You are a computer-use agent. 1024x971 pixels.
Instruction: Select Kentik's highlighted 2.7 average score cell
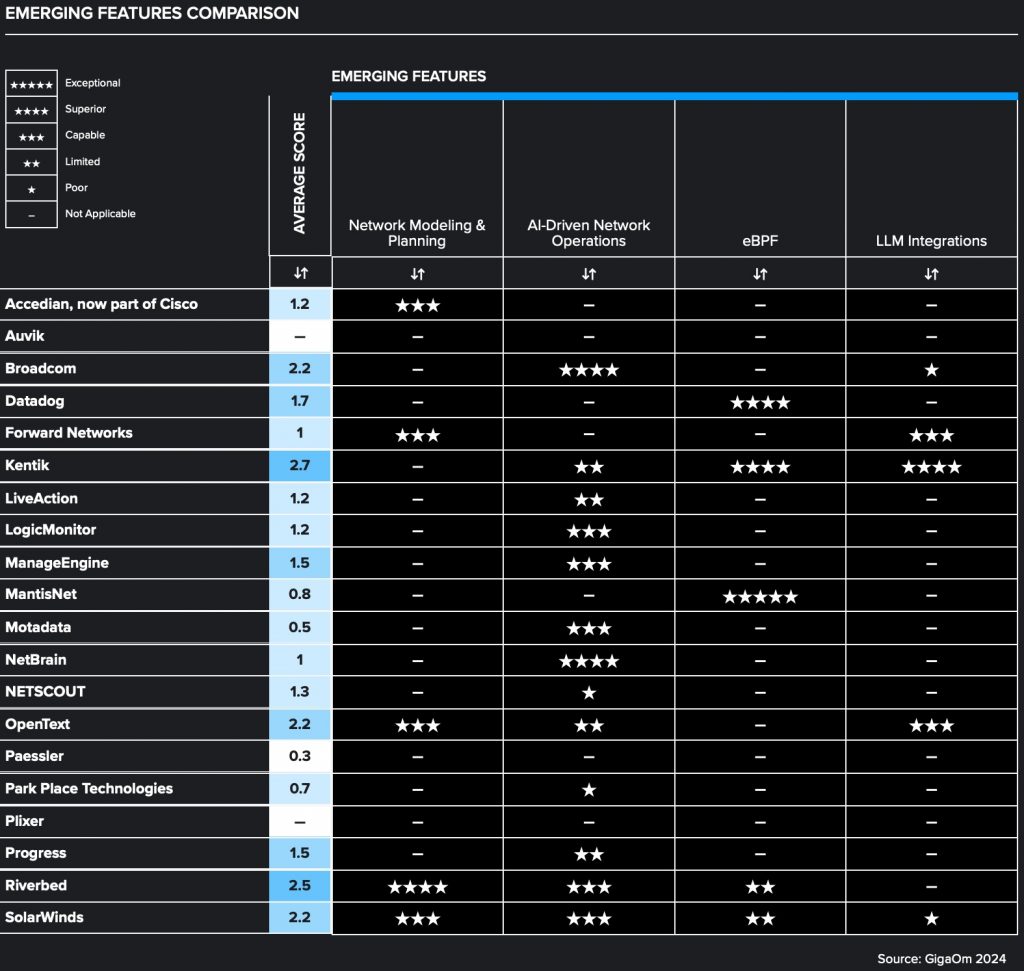click(x=299, y=465)
